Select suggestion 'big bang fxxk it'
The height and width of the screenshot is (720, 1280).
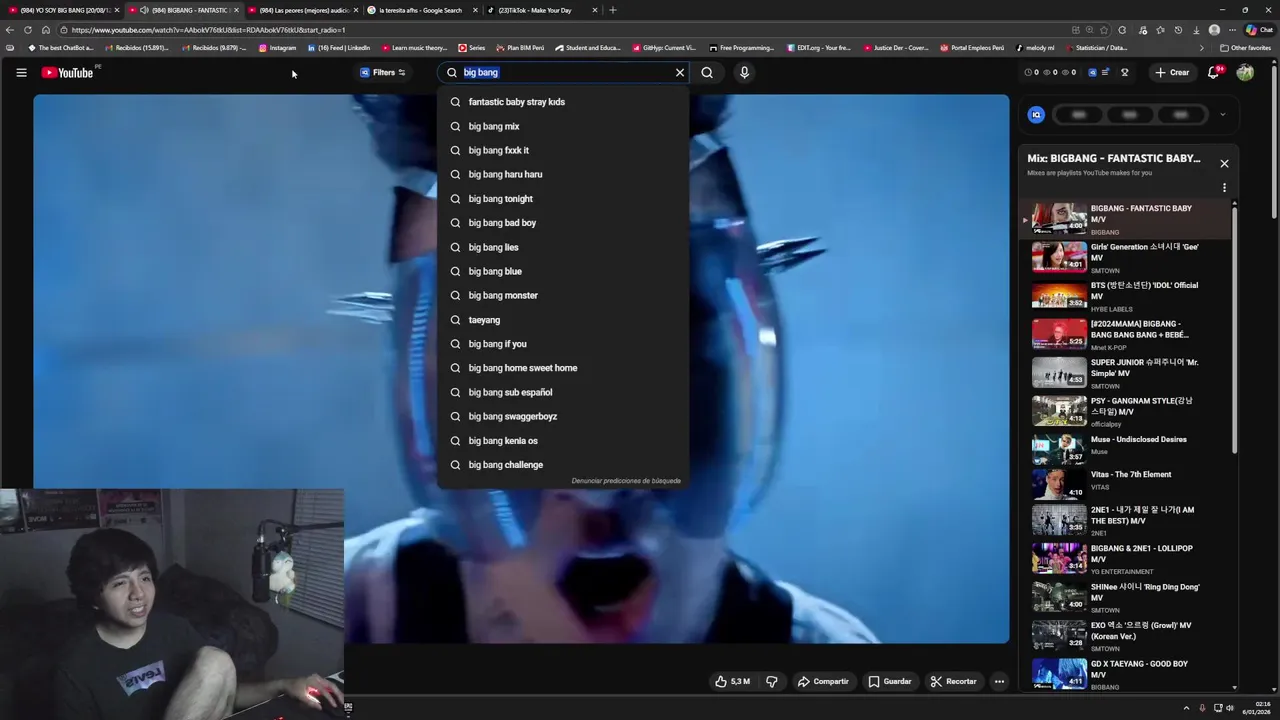click(x=563, y=150)
